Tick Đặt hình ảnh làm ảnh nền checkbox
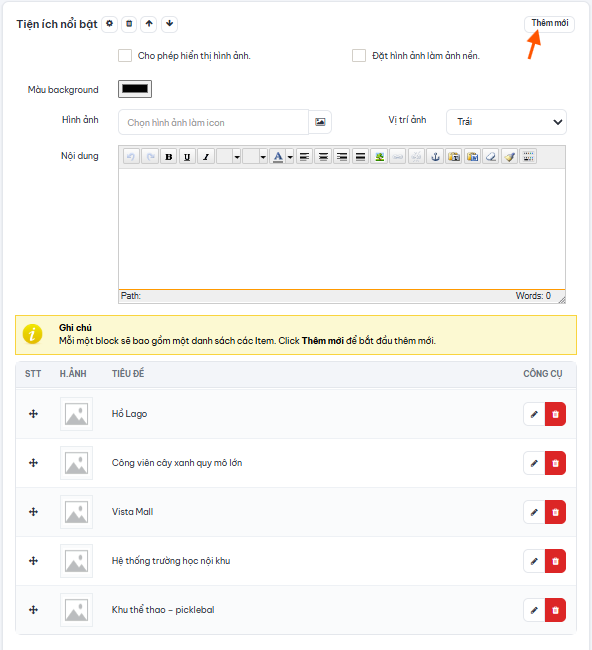 (359, 56)
